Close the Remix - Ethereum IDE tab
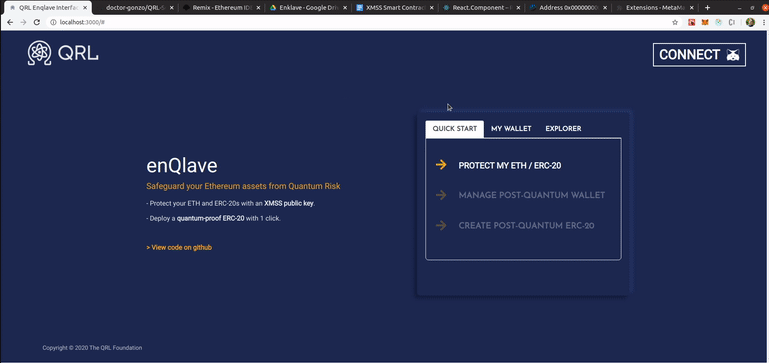The height and width of the screenshot is (363, 769). point(258,8)
